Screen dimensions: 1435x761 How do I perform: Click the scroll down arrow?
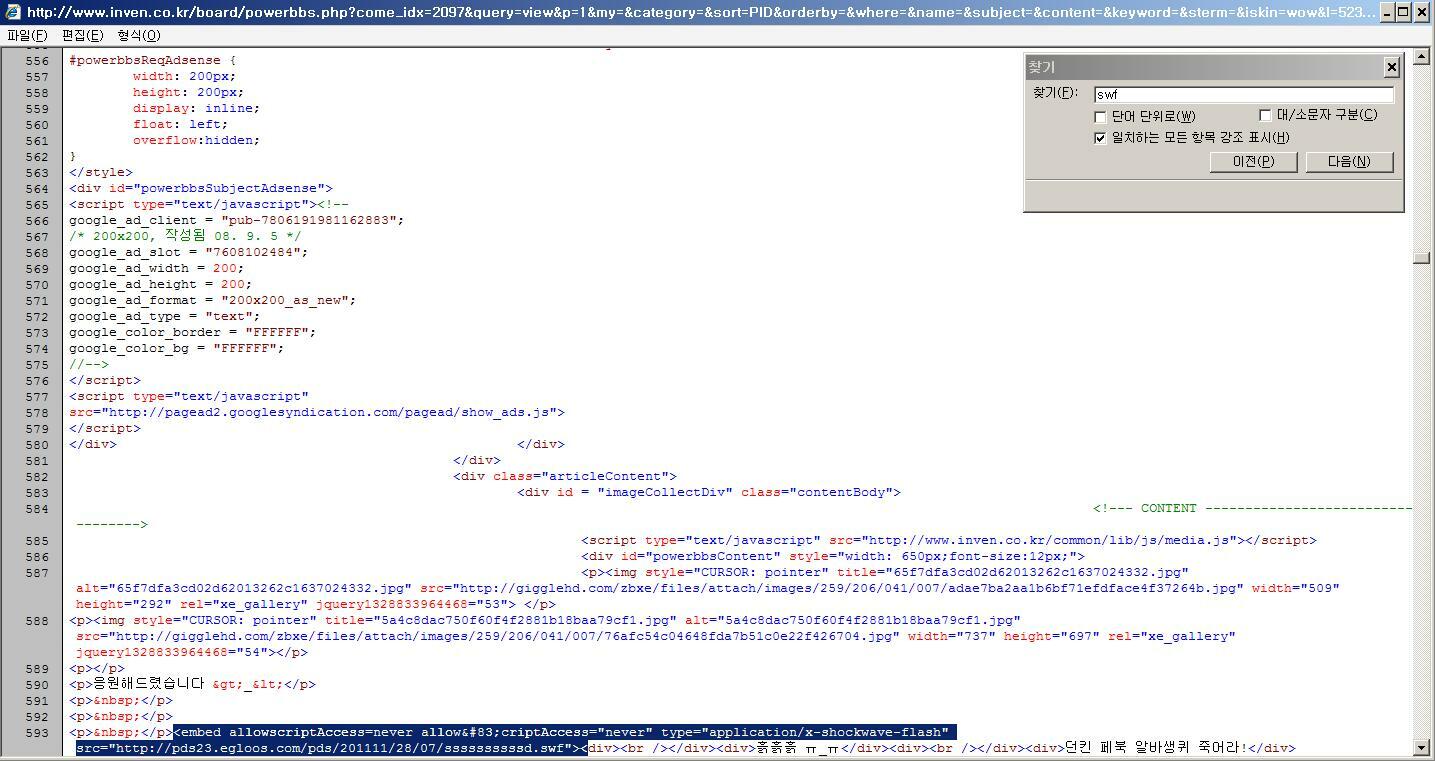(1421, 748)
